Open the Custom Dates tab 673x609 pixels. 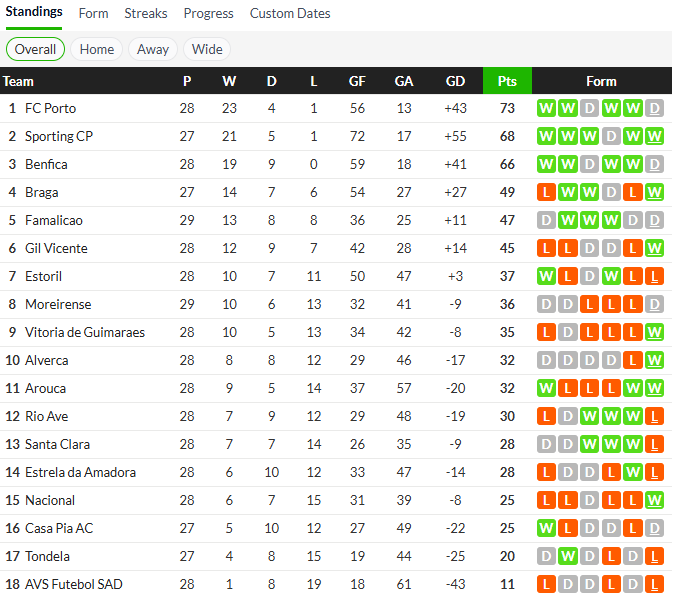click(290, 14)
